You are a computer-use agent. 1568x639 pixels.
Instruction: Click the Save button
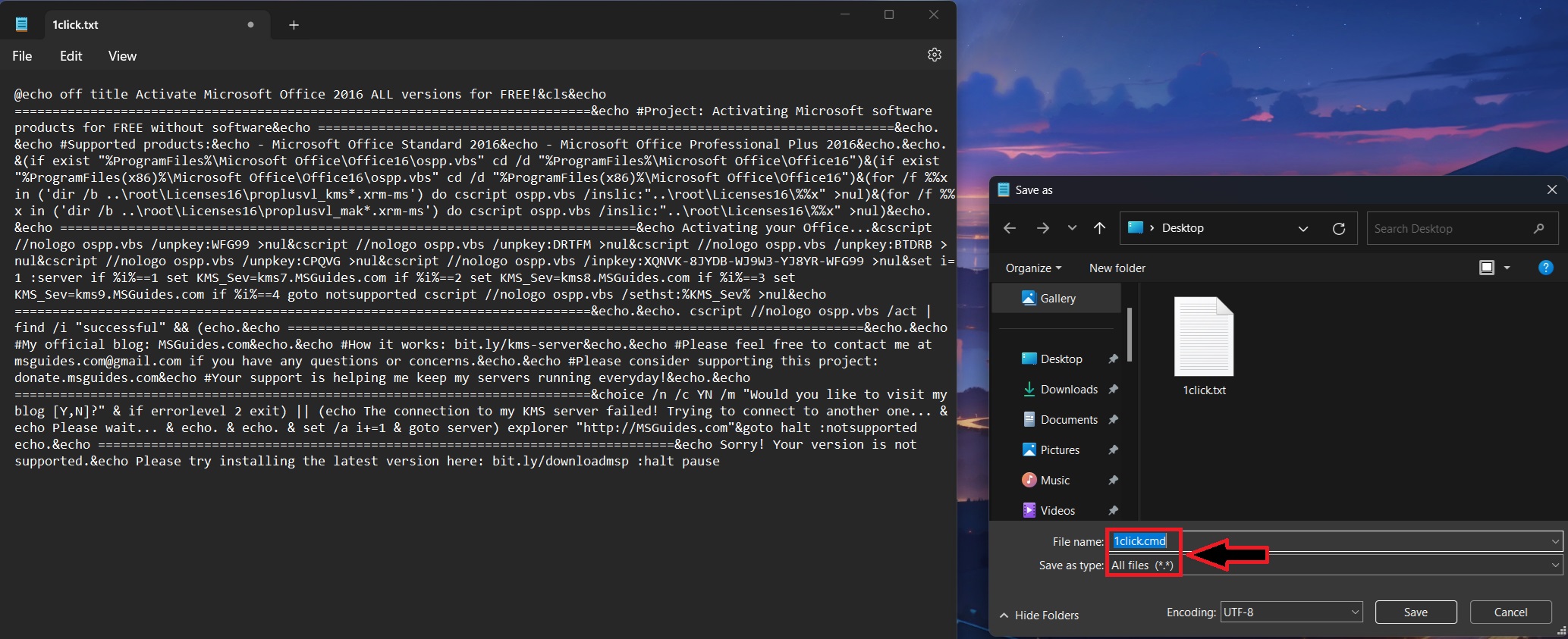coord(1416,612)
